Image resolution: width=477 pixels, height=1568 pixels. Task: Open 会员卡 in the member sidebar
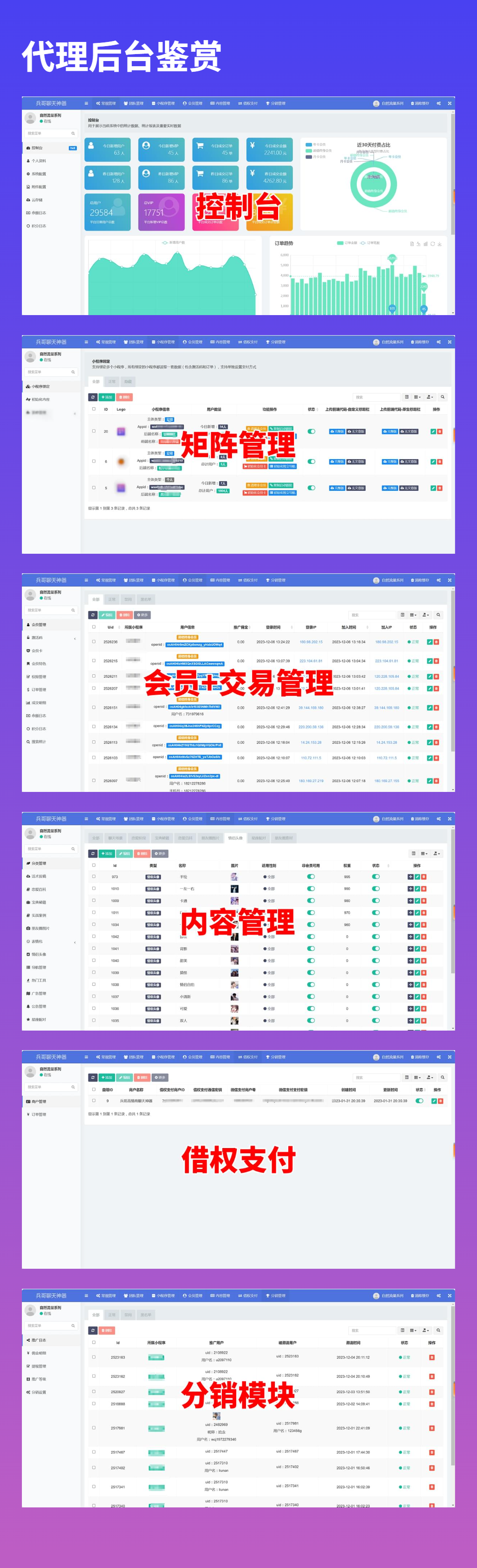tap(36, 651)
